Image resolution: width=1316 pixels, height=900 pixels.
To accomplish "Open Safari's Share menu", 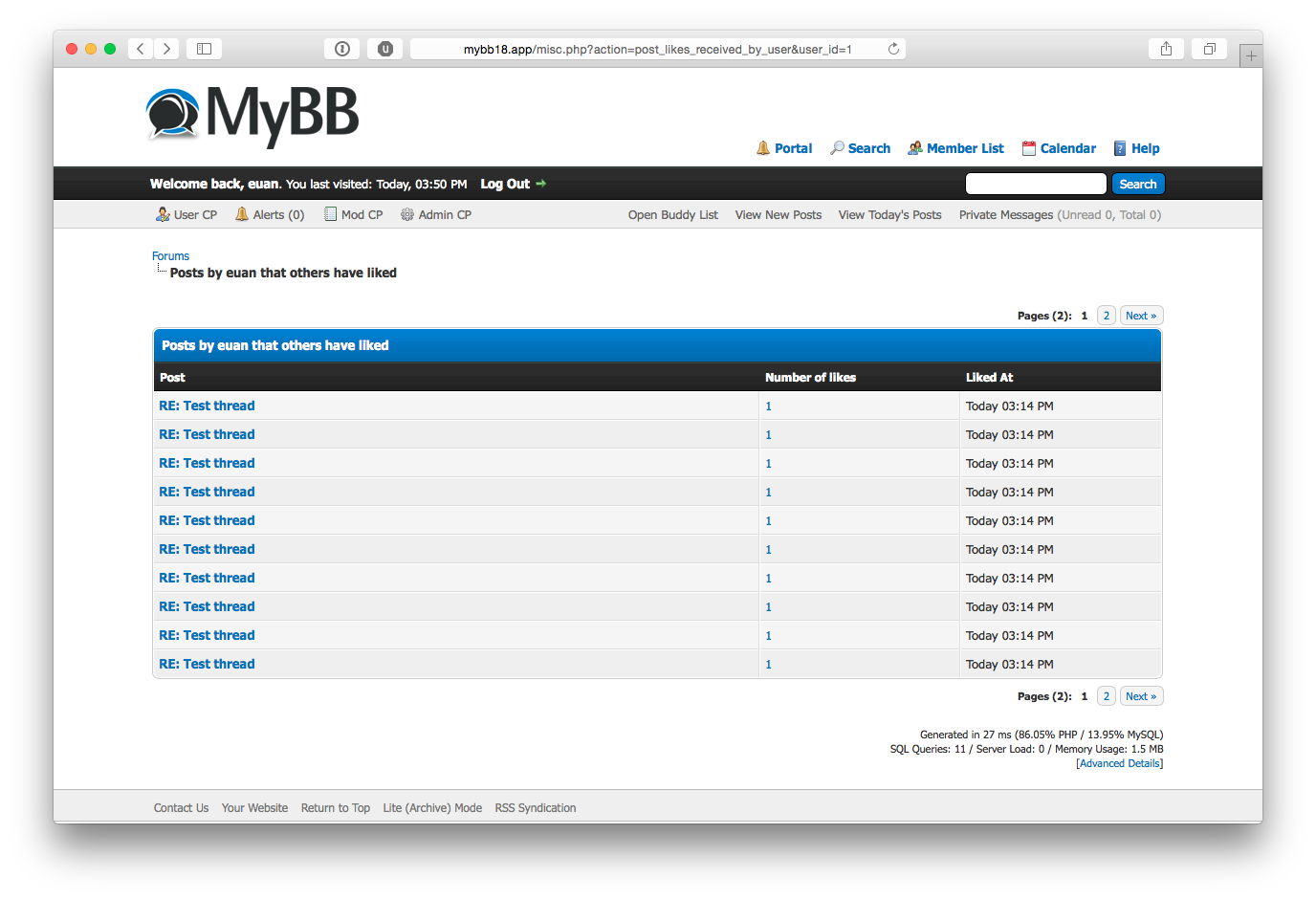I will click(x=1166, y=49).
